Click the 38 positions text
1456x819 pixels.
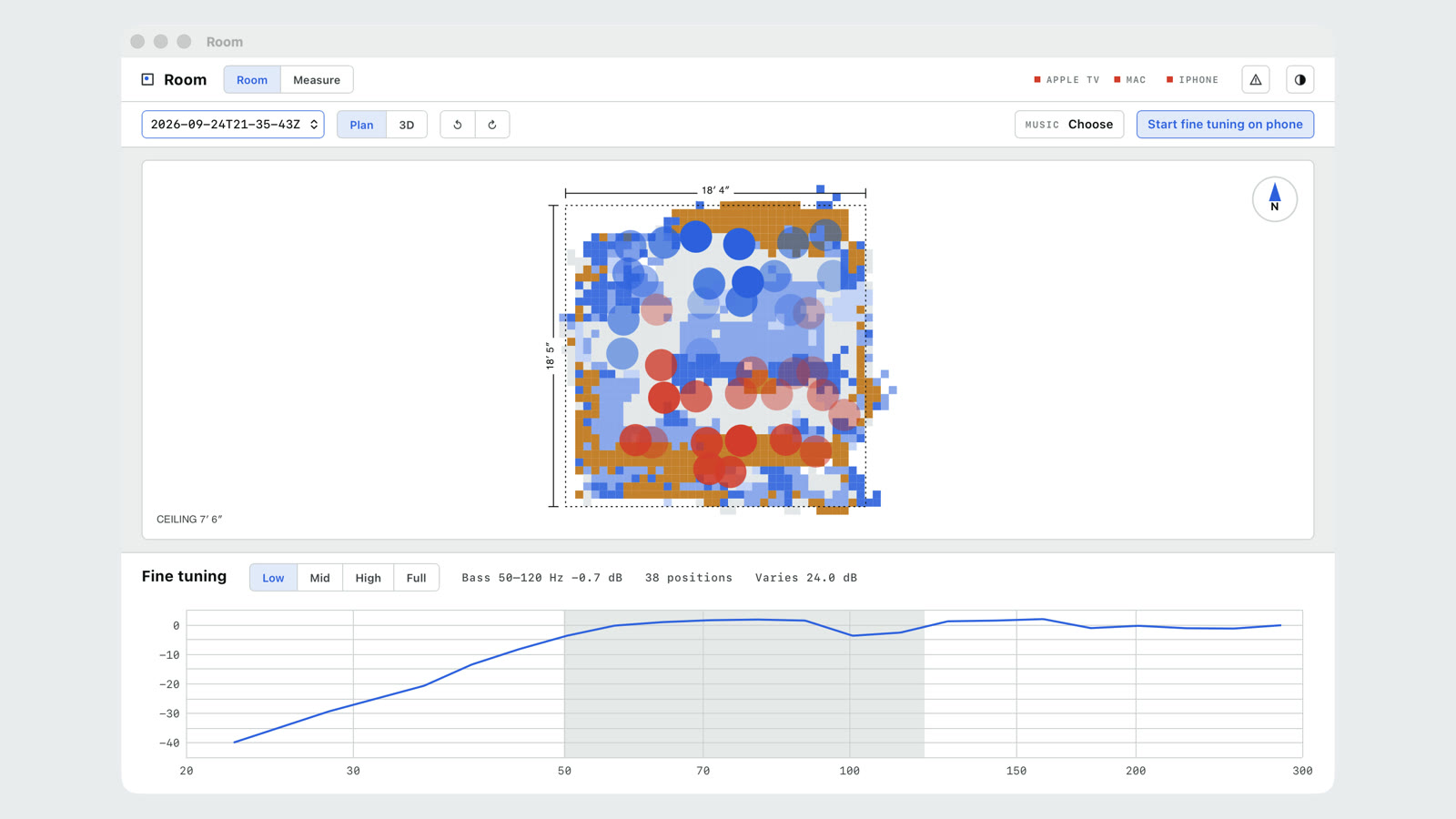click(x=689, y=578)
